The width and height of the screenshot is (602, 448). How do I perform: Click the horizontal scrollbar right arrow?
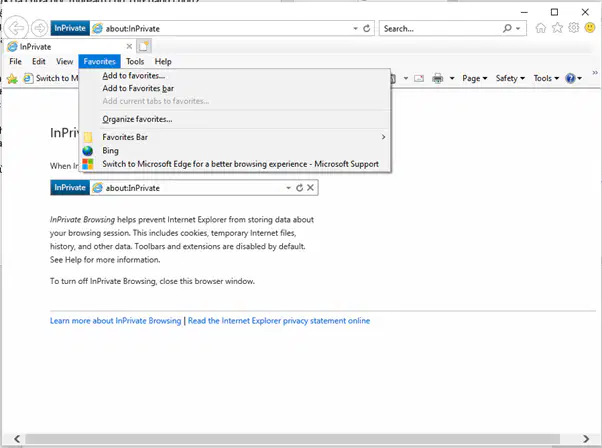(x=586, y=439)
